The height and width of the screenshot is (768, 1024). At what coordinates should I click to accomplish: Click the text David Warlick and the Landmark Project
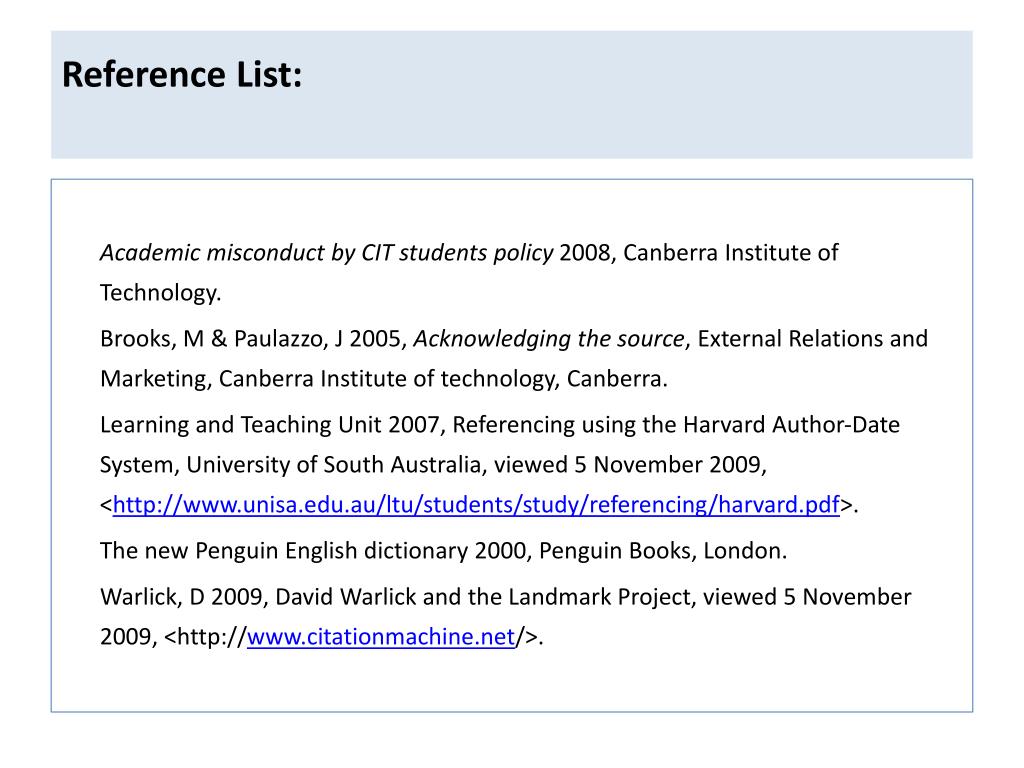pyautogui.click(x=486, y=597)
